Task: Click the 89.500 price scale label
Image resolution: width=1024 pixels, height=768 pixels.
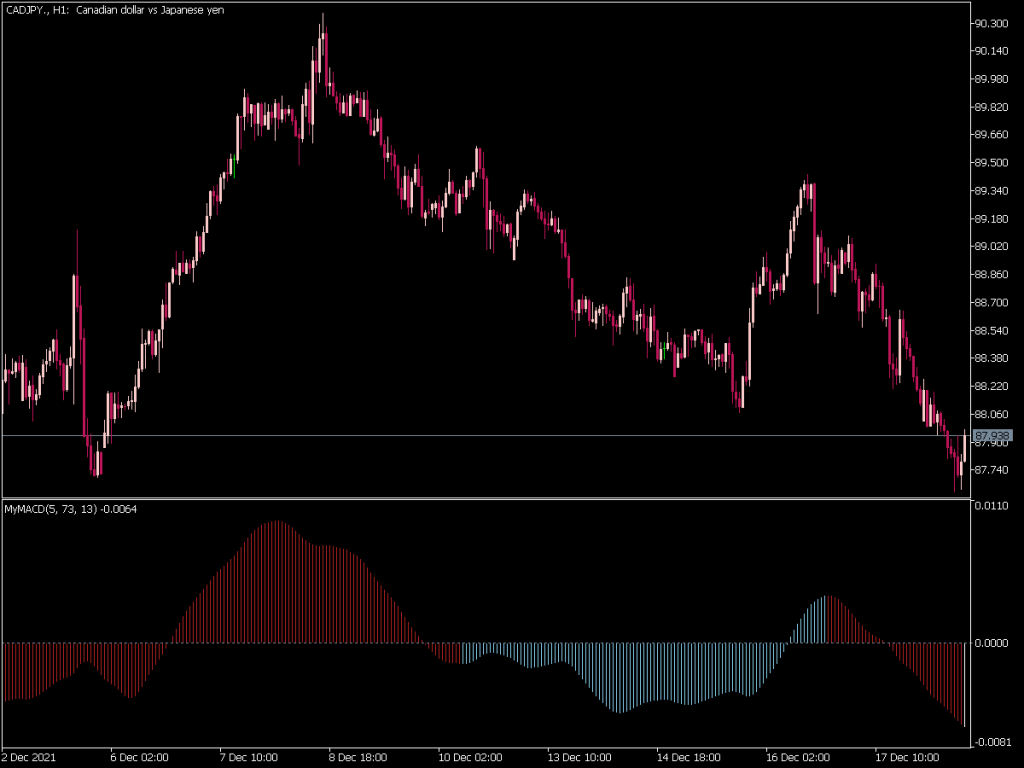Action: point(990,163)
